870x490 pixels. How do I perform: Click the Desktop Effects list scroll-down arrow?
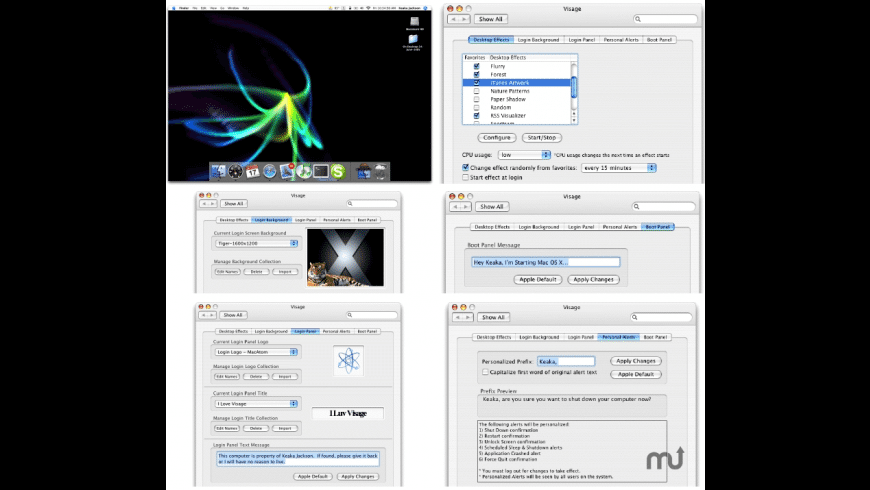click(574, 120)
